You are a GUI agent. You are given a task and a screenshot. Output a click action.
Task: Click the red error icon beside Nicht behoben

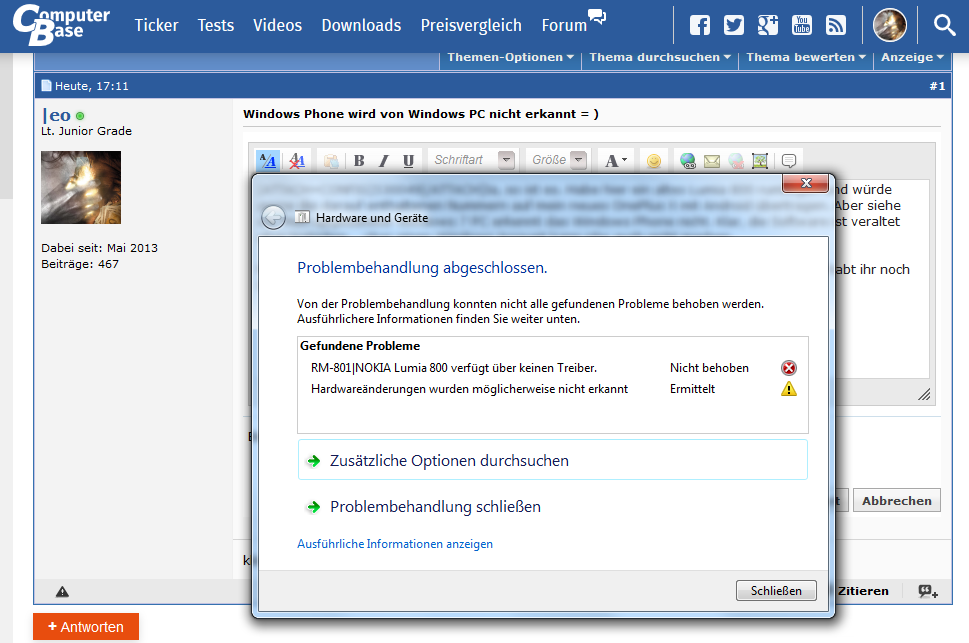(x=789, y=368)
